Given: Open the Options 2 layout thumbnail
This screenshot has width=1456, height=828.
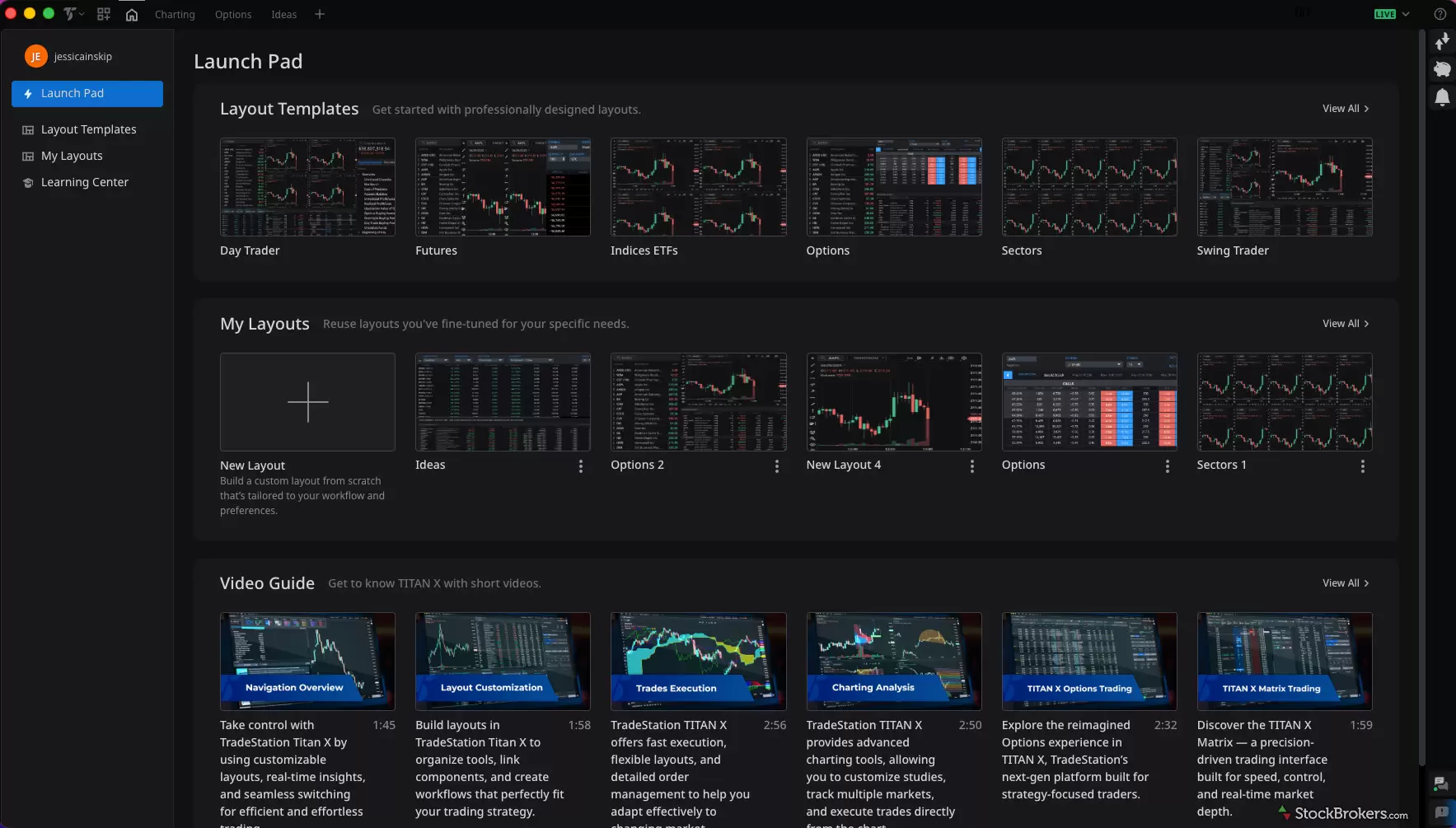Looking at the screenshot, I should (x=698, y=402).
